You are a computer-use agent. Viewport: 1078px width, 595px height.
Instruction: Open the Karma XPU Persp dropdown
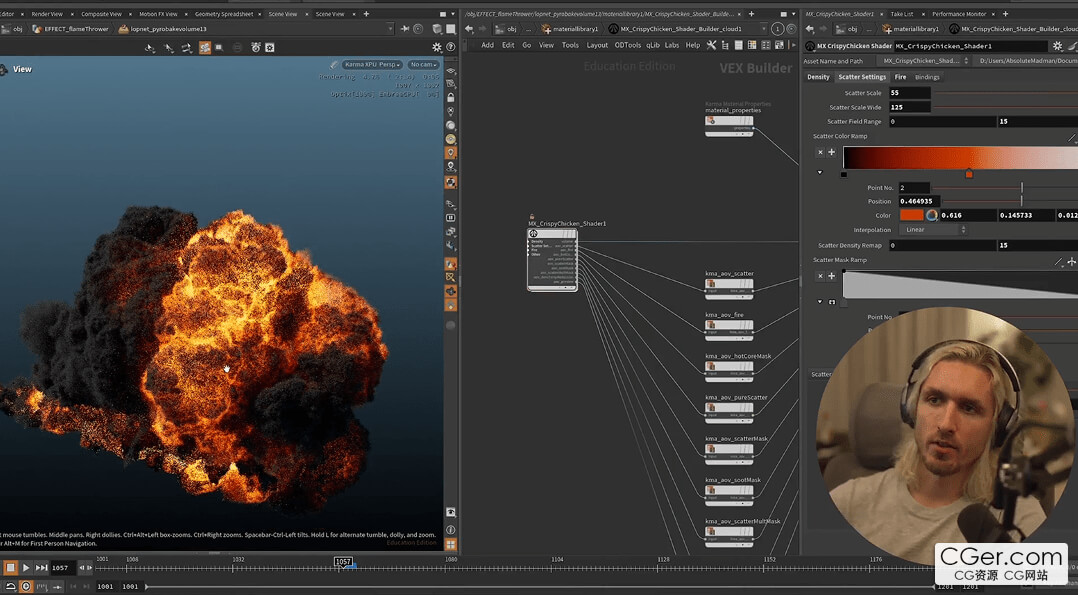[372, 65]
